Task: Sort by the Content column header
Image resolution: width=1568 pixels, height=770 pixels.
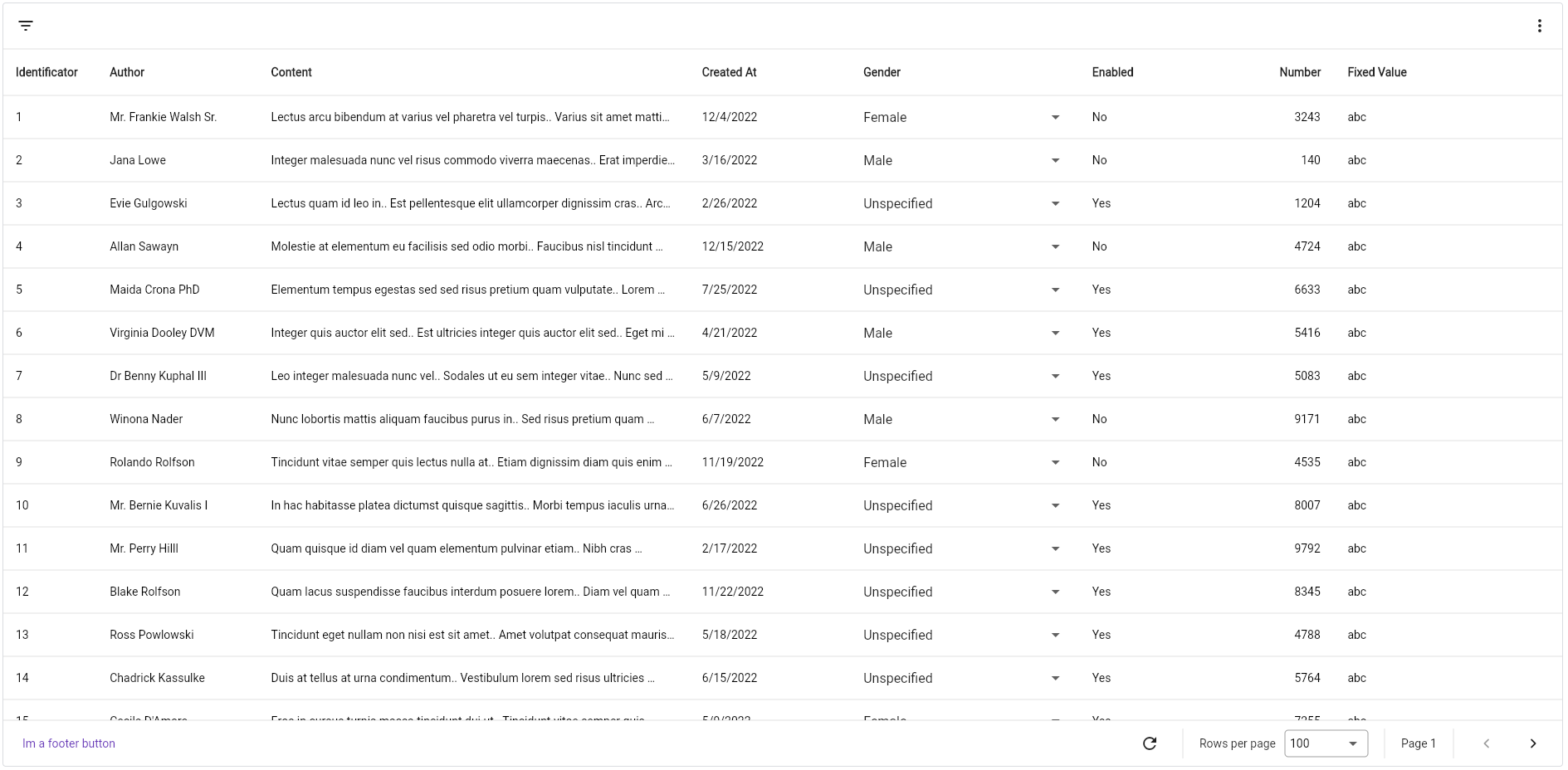Action: coord(291,72)
